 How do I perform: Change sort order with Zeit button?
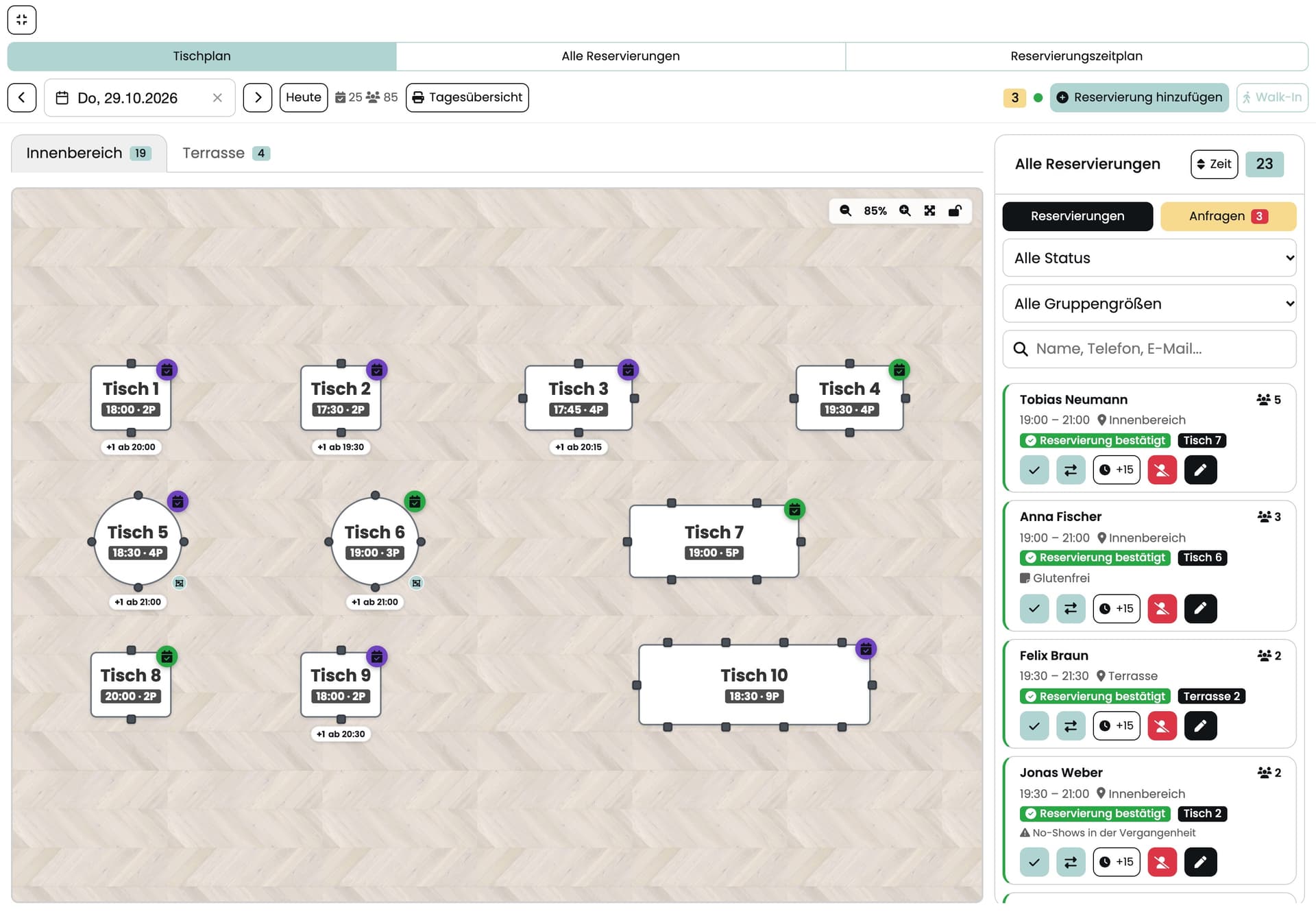1214,164
